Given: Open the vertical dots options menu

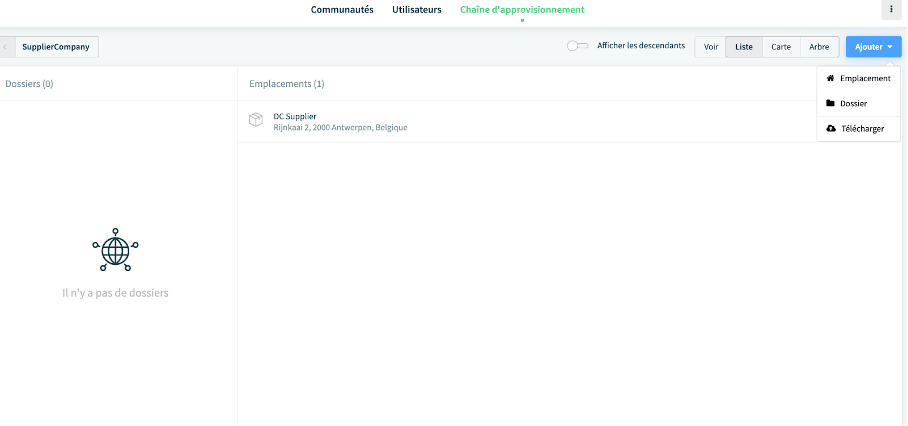Looking at the screenshot, I should coord(891,10).
